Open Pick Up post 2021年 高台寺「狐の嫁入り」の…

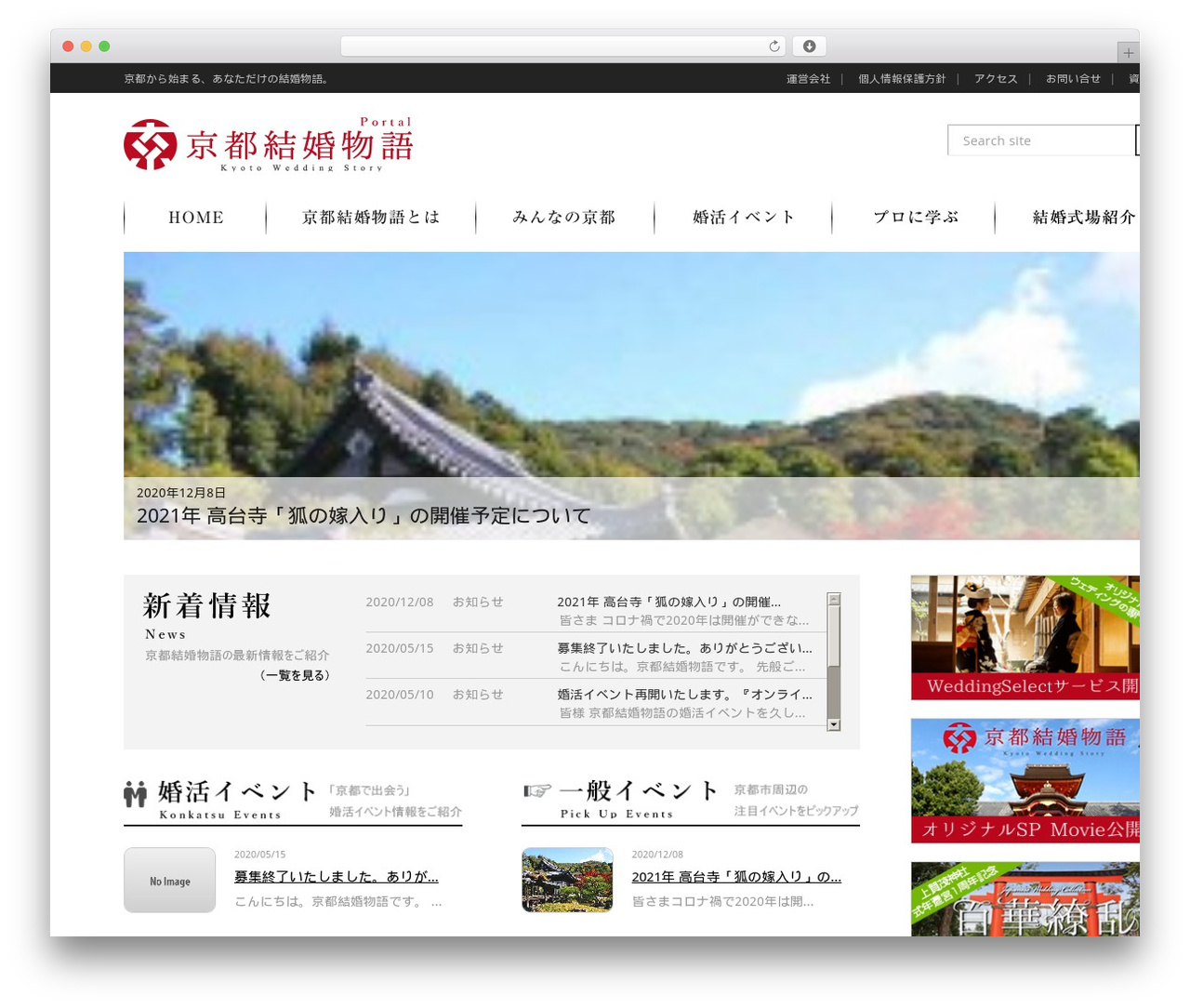736,877
